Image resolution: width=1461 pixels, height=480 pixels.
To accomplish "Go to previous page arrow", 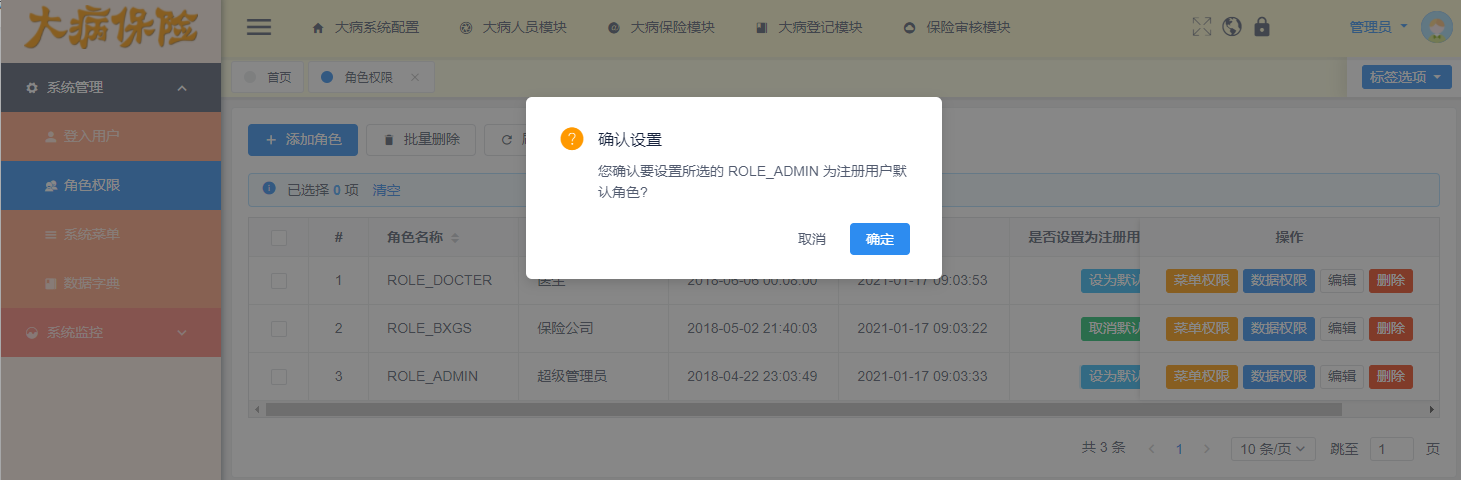I will [x=1152, y=449].
